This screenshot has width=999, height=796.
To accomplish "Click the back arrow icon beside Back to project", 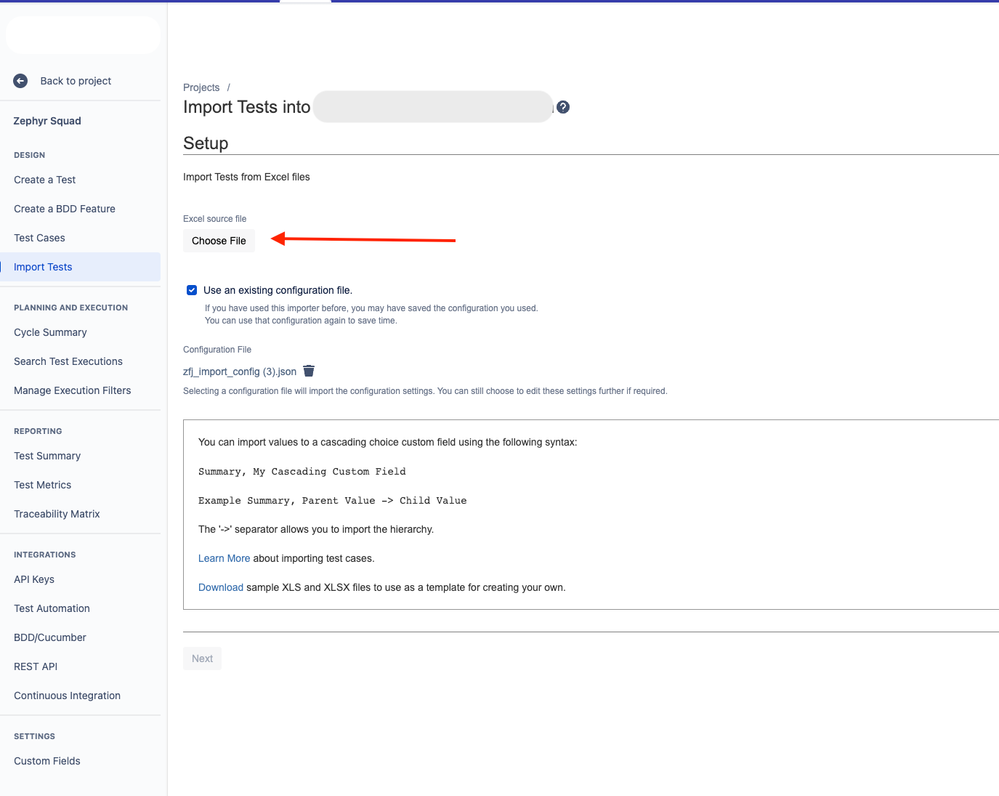I will click(20, 81).
